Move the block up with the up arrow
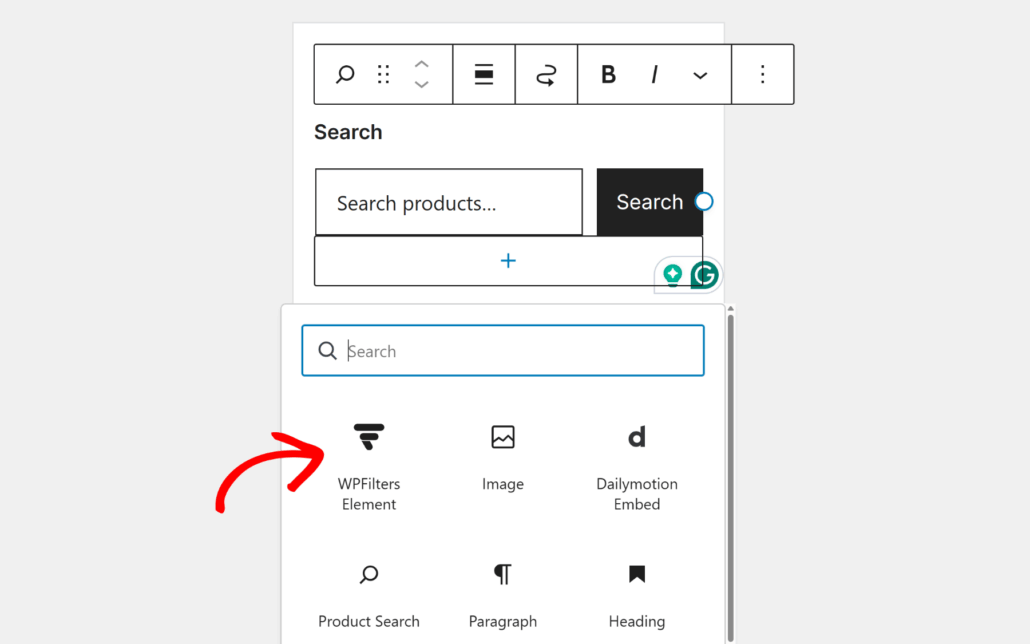This screenshot has width=1030, height=644. tap(421, 65)
